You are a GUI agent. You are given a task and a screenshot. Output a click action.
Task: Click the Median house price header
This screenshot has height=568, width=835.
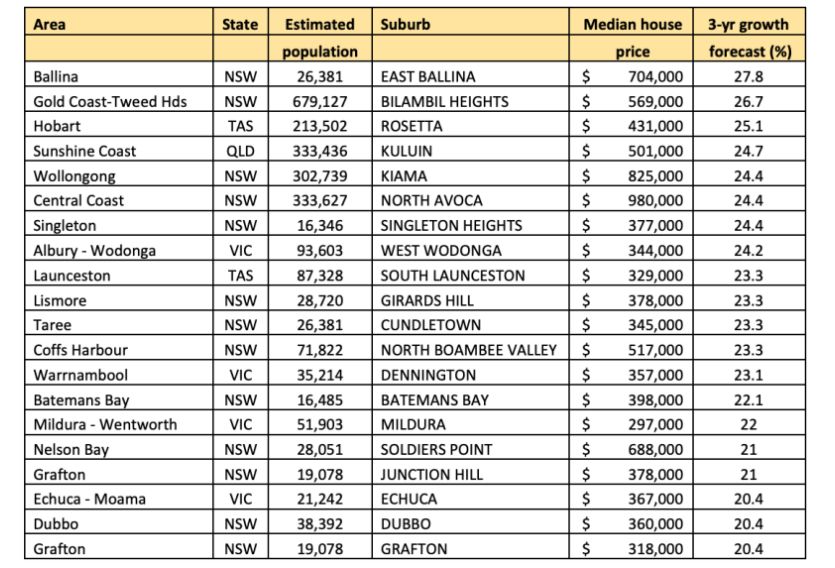(x=631, y=35)
